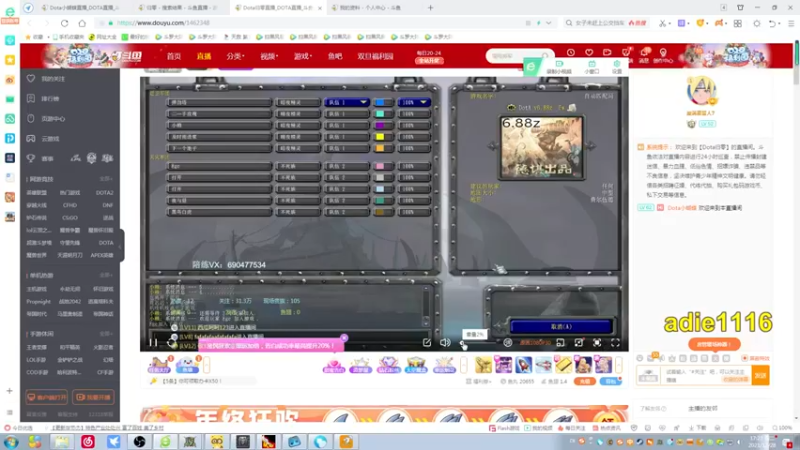Viewport: 800px width, 450px height.
Task: Click the orange 发送 send button
Action: 760,376
